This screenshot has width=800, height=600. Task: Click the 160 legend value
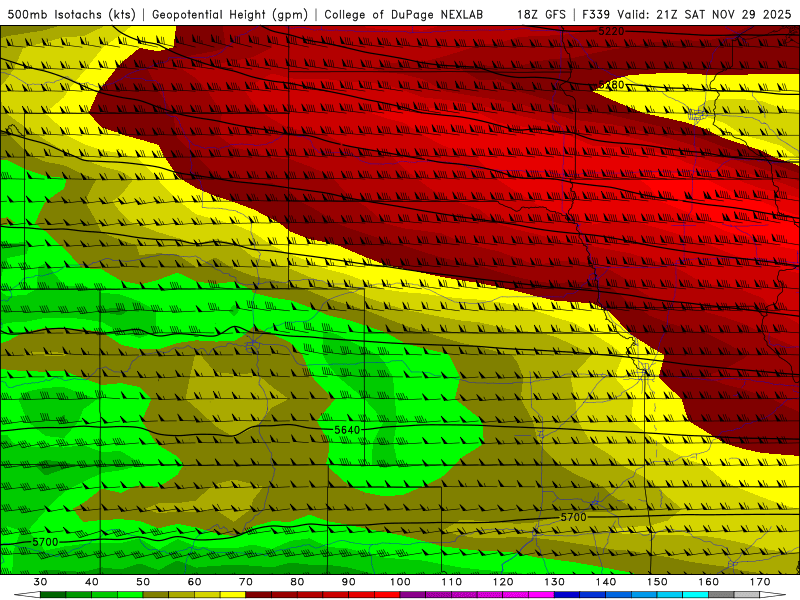point(709,582)
